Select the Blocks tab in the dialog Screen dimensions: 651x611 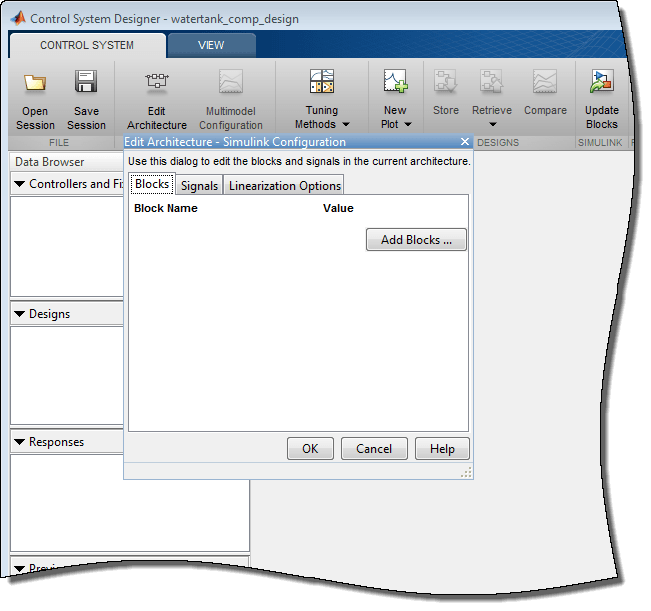152,184
